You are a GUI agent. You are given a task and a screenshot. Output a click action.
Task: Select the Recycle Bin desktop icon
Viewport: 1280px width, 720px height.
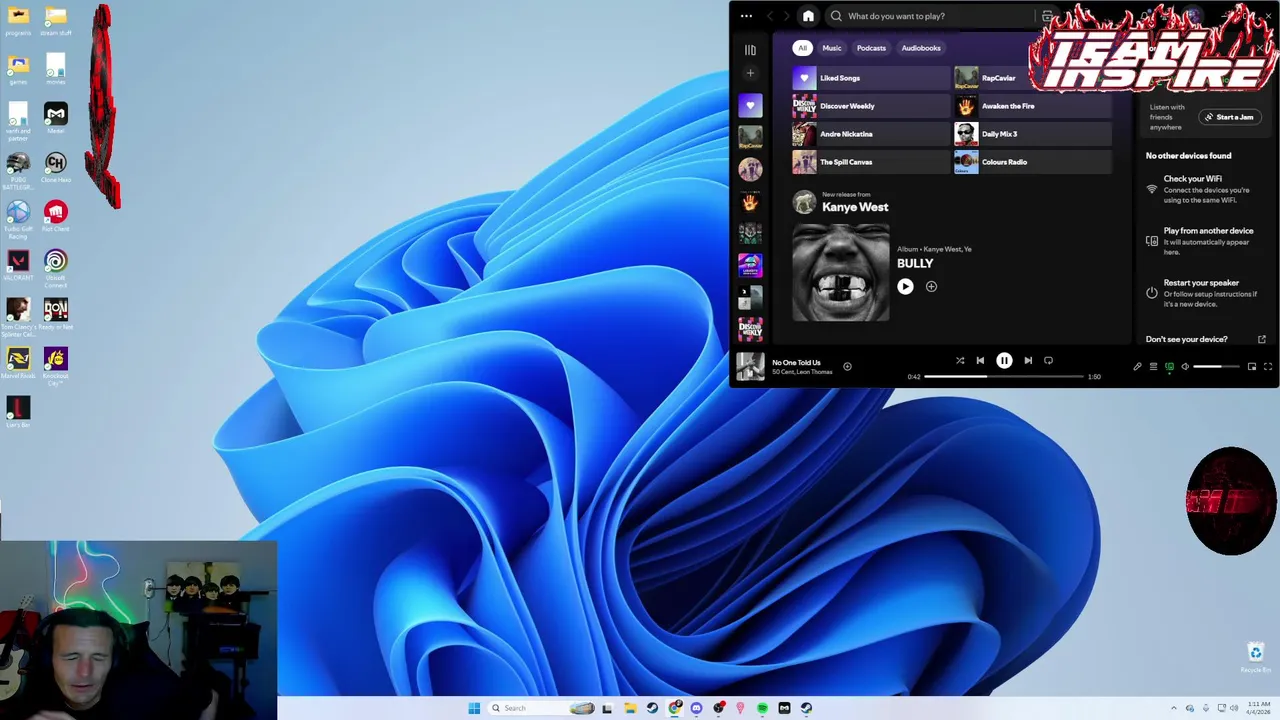pos(1256,657)
